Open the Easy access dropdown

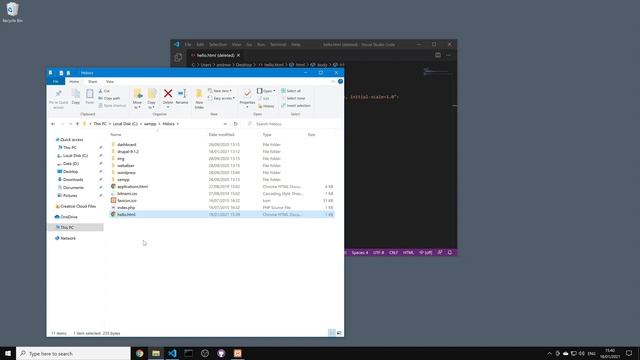pyautogui.click(x=221, y=98)
